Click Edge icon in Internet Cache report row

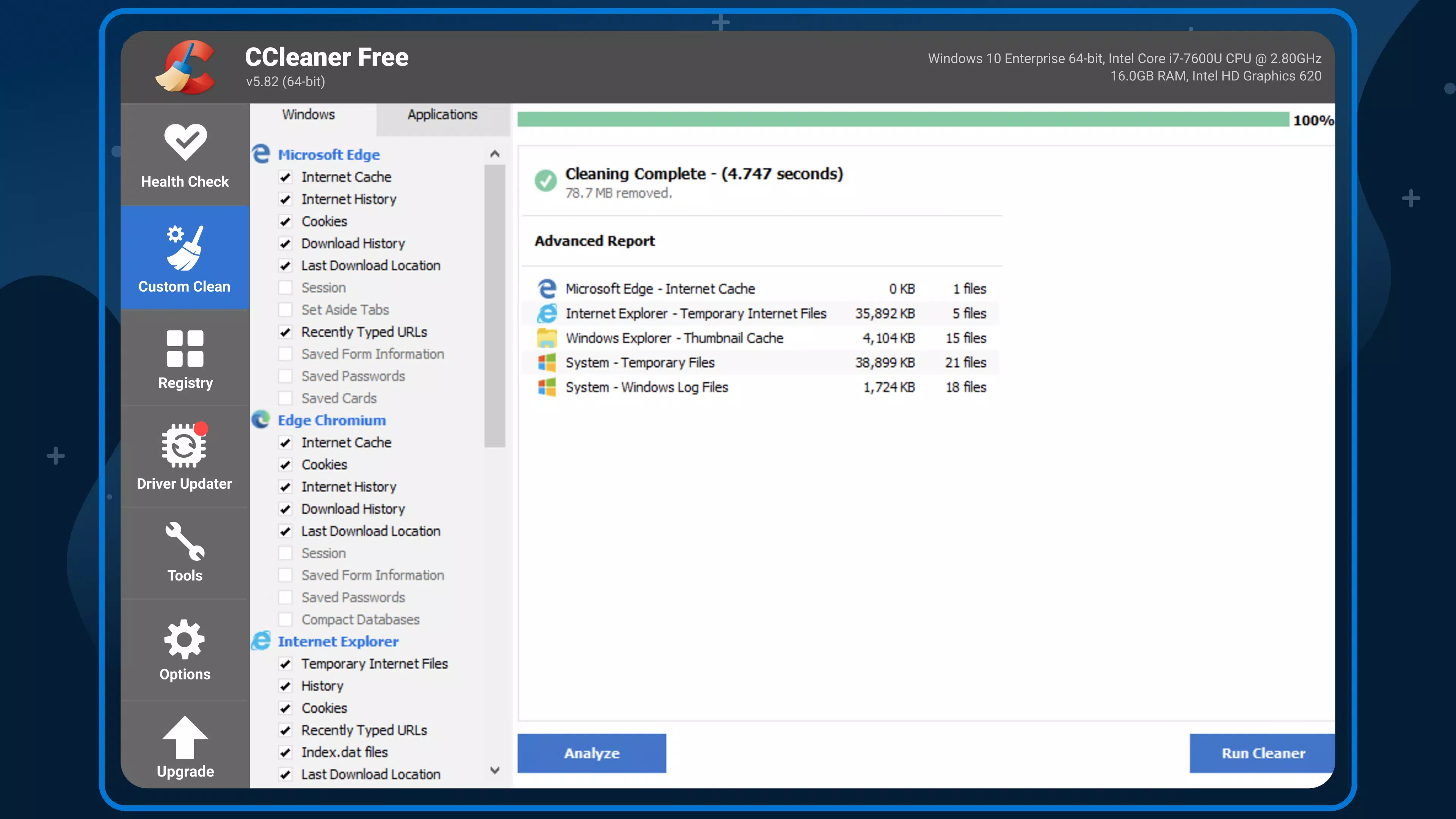546,288
